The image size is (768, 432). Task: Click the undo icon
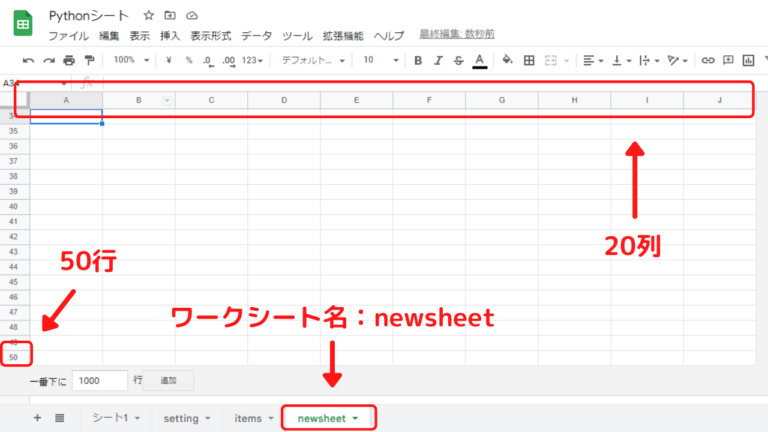tap(28, 60)
